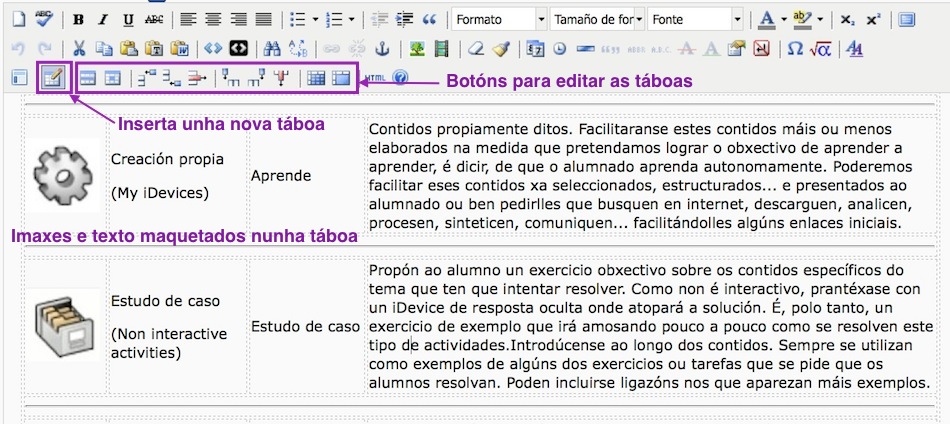Switch editor to fullscreen mode
The image size is (950, 424).
click(x=906, y=19)
